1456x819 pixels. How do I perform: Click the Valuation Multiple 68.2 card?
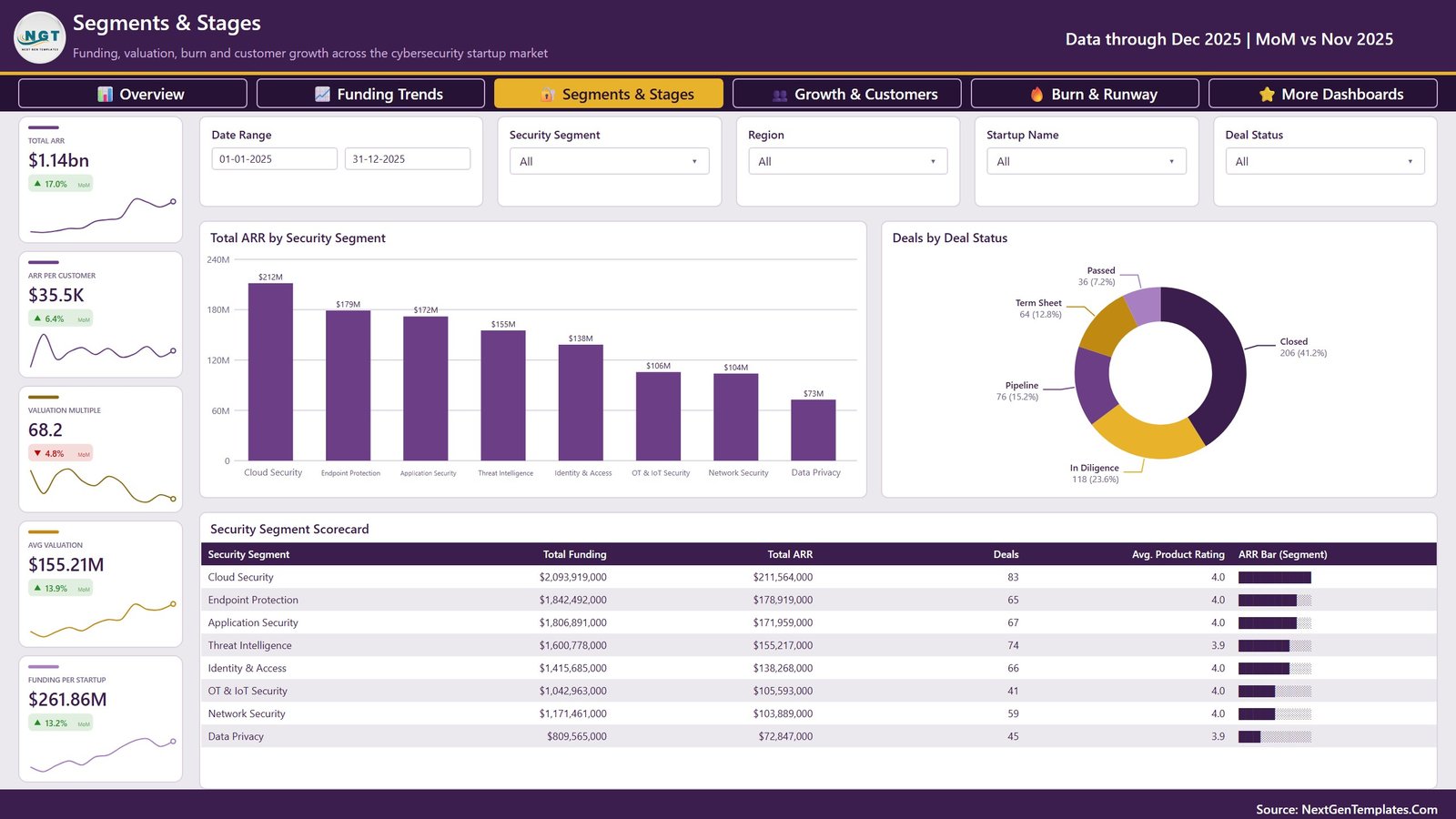(101, 450)
